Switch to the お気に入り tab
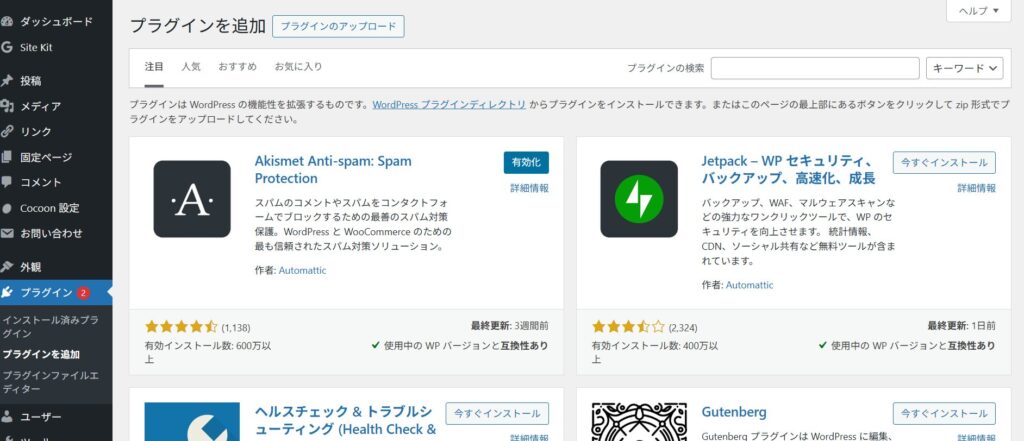Screen dimensions: 1024x441 pos(298,67)
